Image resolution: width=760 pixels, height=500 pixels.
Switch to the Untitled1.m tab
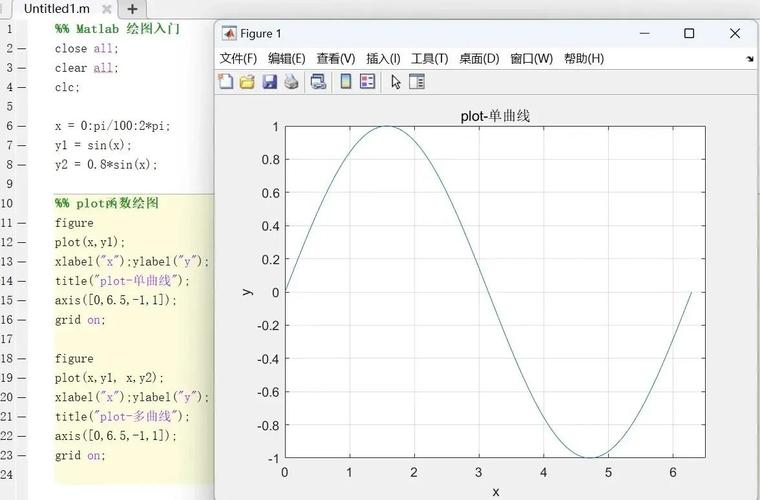click(x=57, y=9)
